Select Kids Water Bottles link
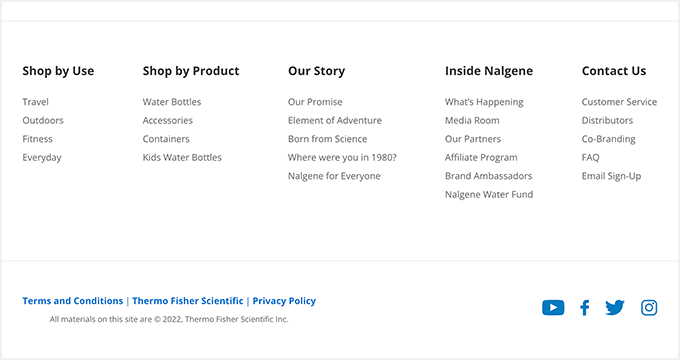Screen dimensions: 680x360 (x=182, y=157)
